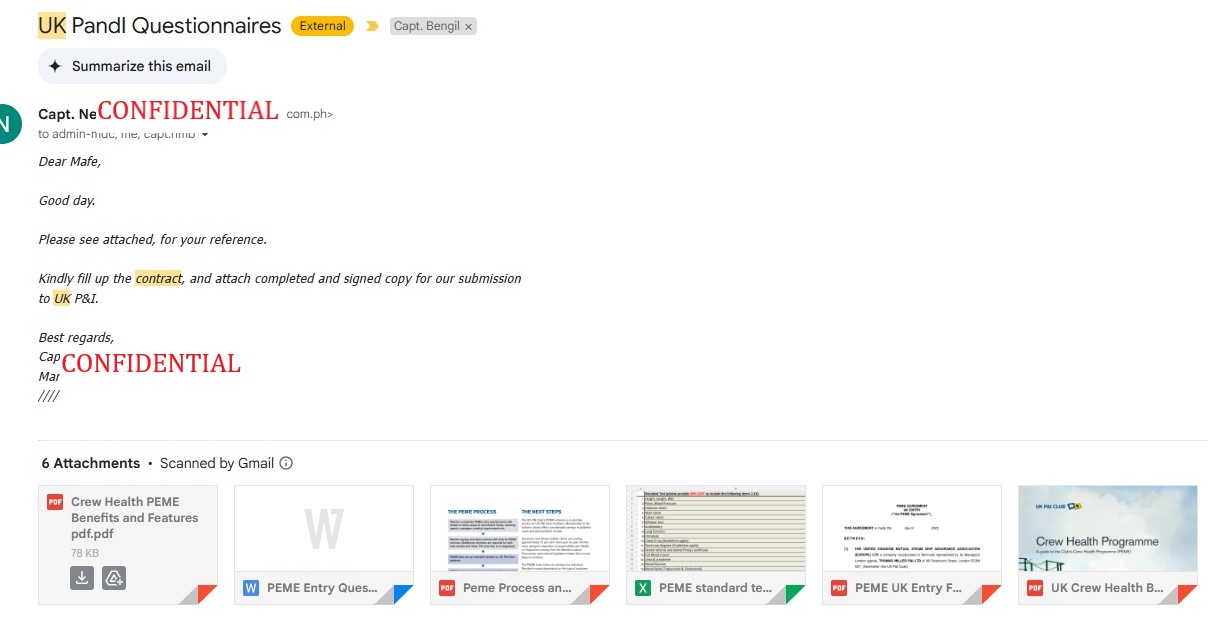
Task: Click the sparkle icon in Summarize button
Action: pos(55,66)
